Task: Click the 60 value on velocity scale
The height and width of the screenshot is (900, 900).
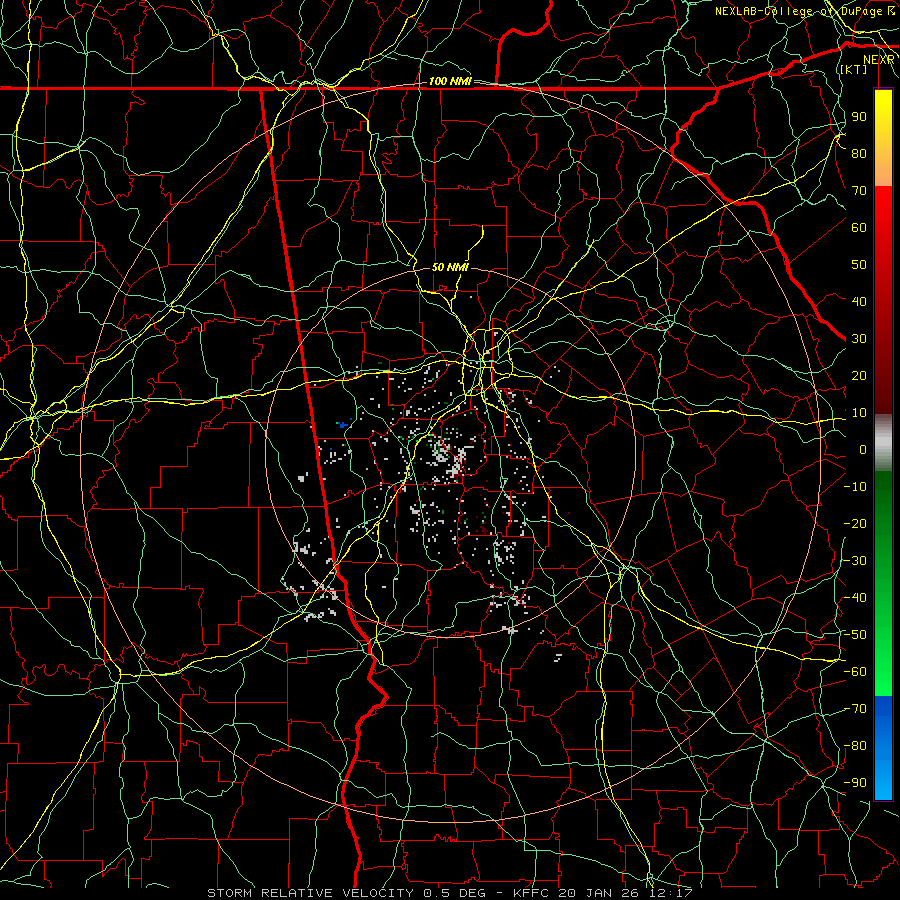Action: click(859, 228)
